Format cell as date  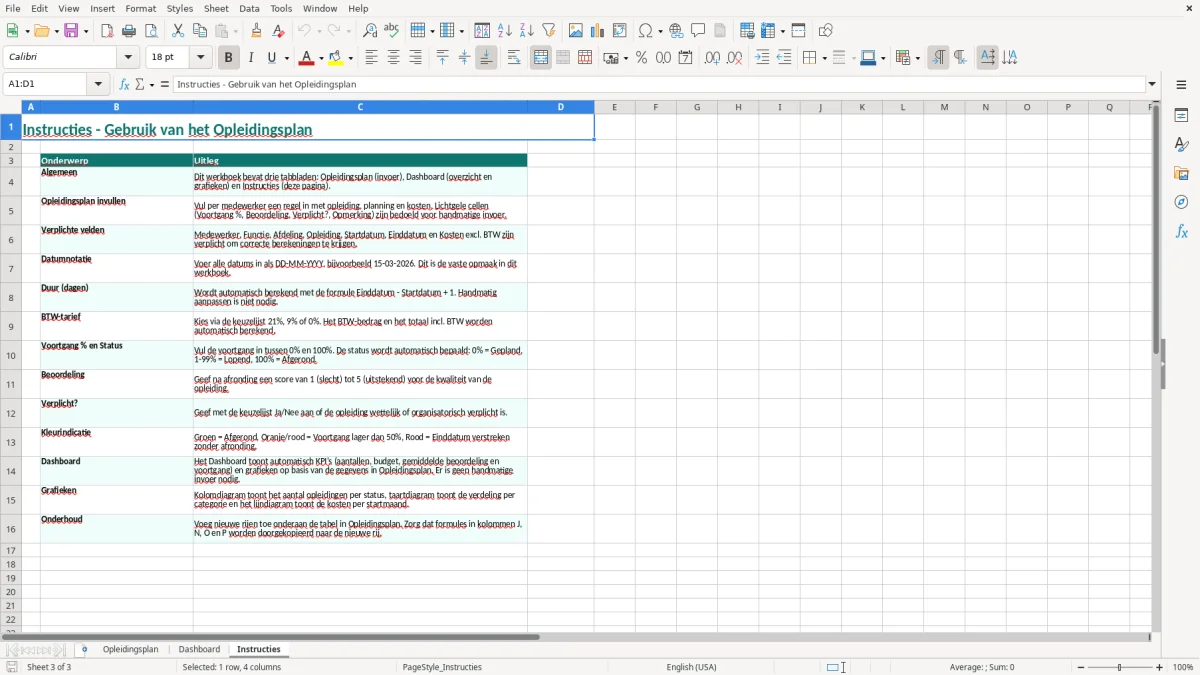(685, 58)
